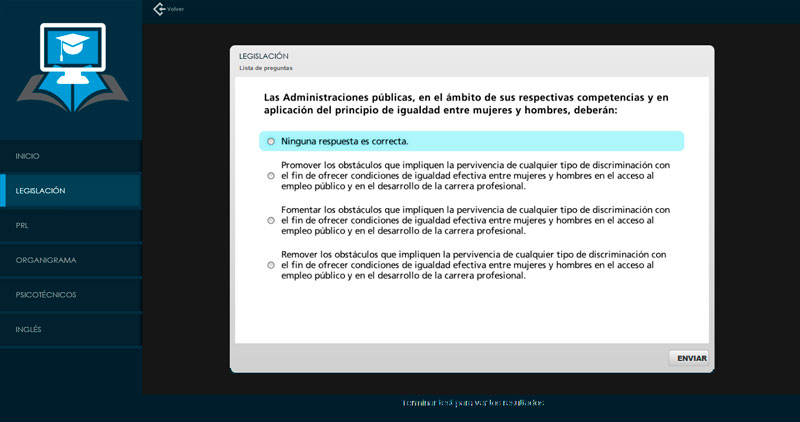
Task: Select the 'Ninguna respuesta es correcta' radio button
Action: [x=271, y=141]
